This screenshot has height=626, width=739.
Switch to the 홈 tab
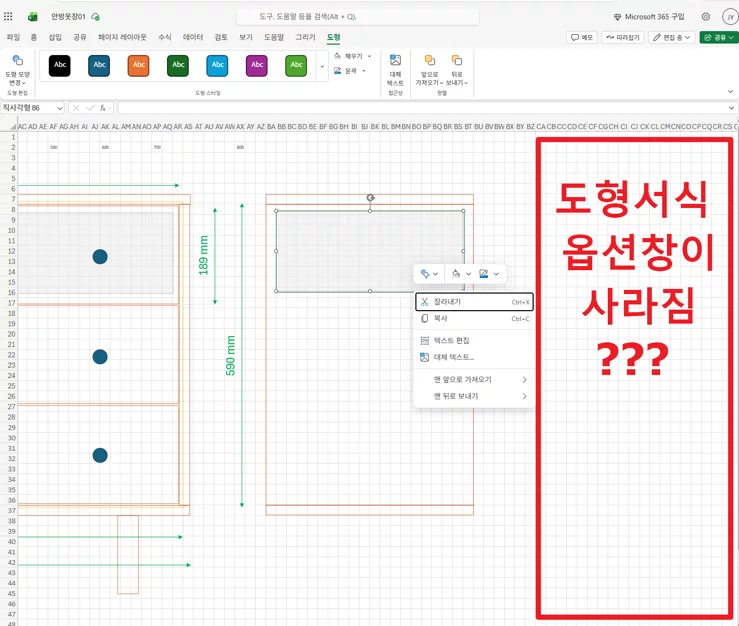coord(33,37)
